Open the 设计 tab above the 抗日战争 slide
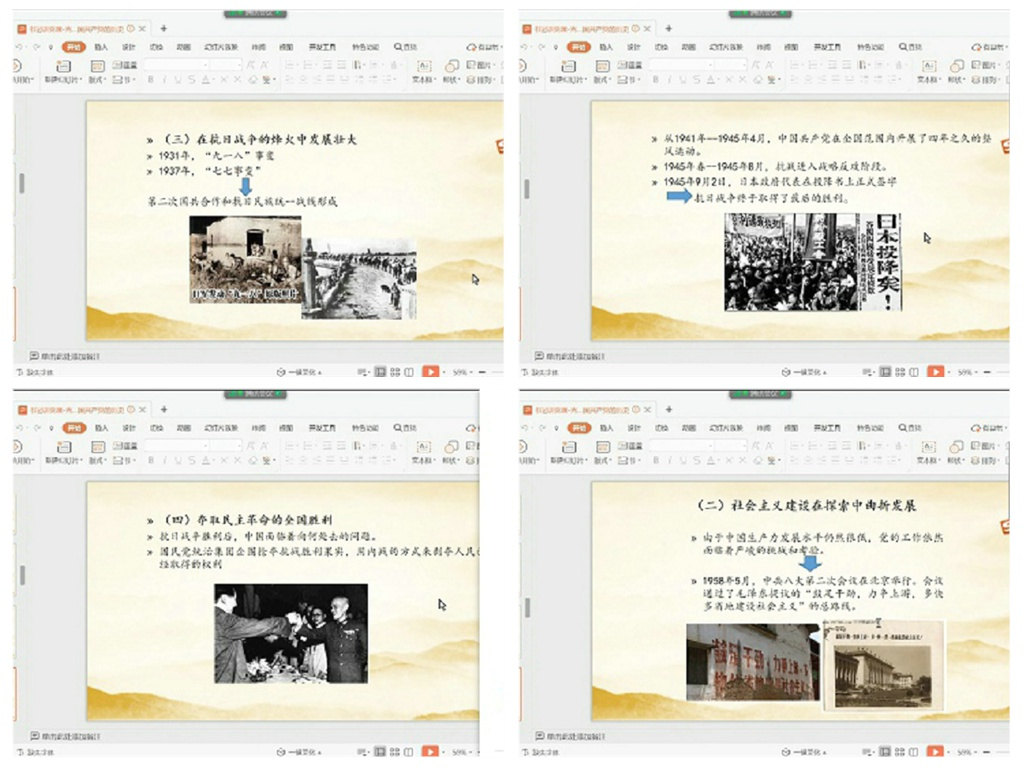 [x=129, y=47]
